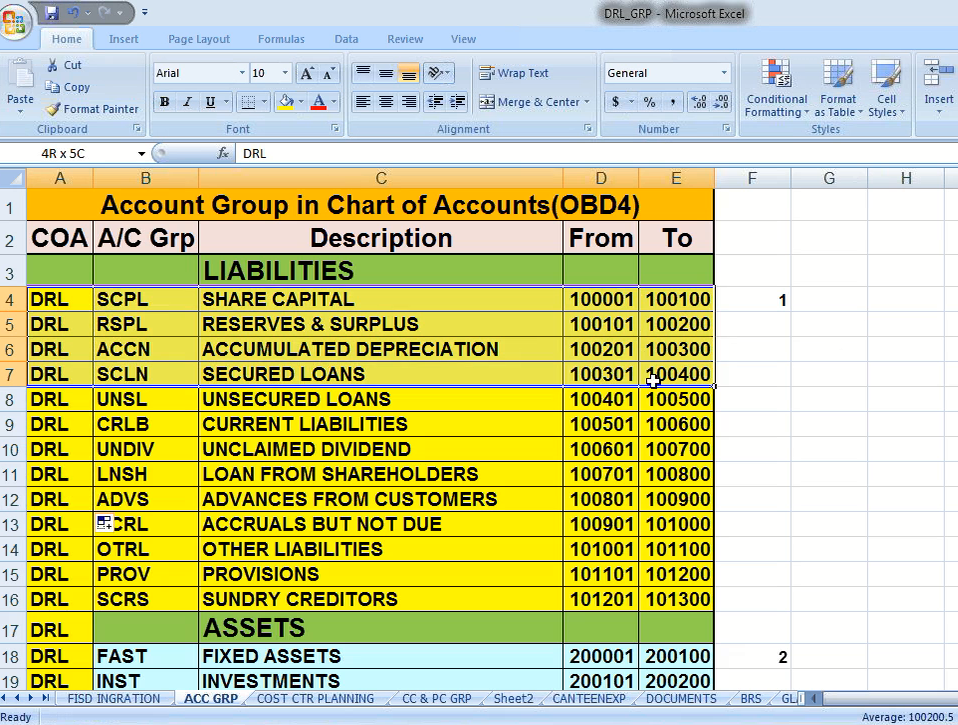The width and height of the screenshot is (958, 725).
Task: Open the Number dialog launcher
Action: pos(726,128)
